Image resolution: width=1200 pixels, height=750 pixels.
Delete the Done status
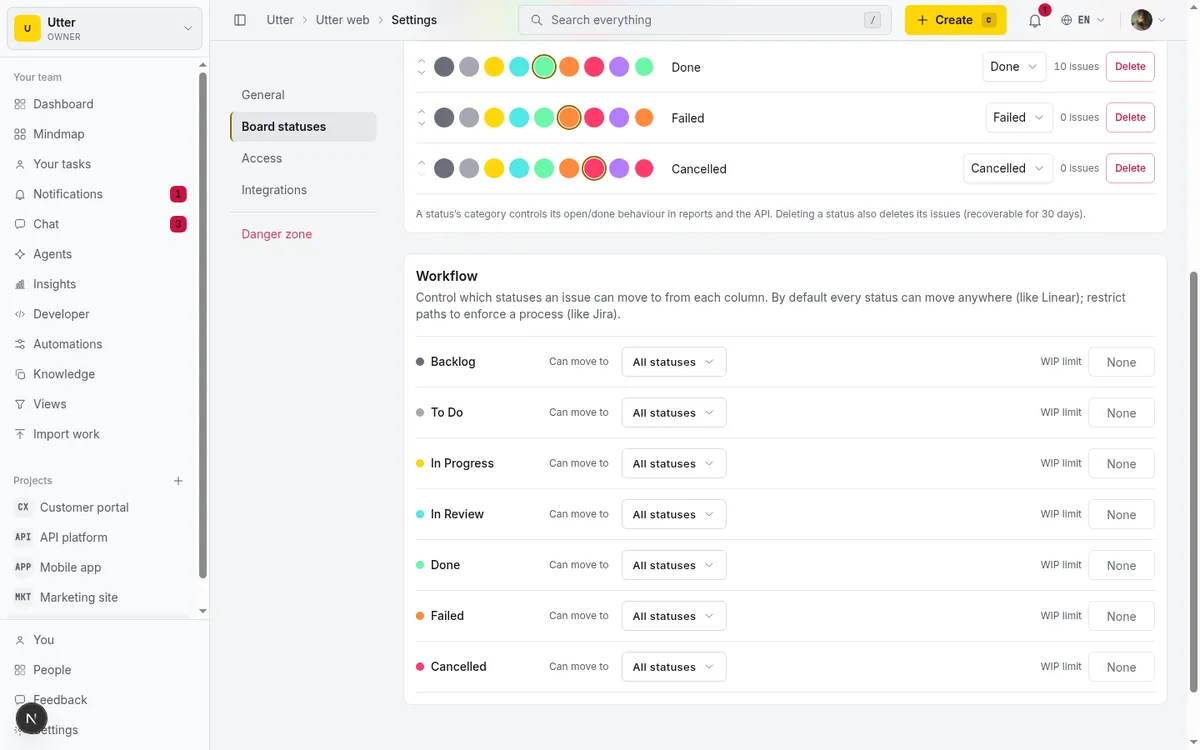click(x=1130, y=67)
